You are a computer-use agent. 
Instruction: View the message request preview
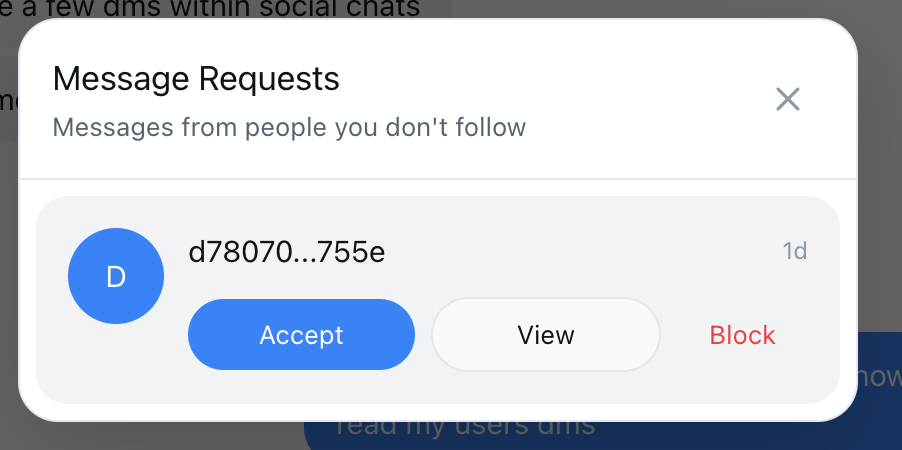click(x=545, y=335)
